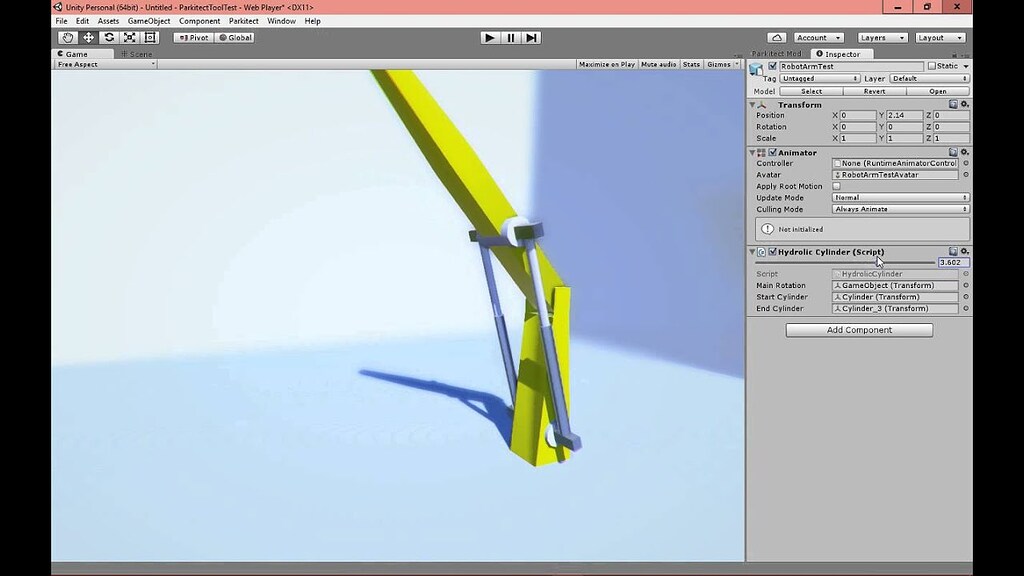Viewport: 1024px width, 576px height.
Task: Collapse the Transform component
Action: tap(751, 104)
